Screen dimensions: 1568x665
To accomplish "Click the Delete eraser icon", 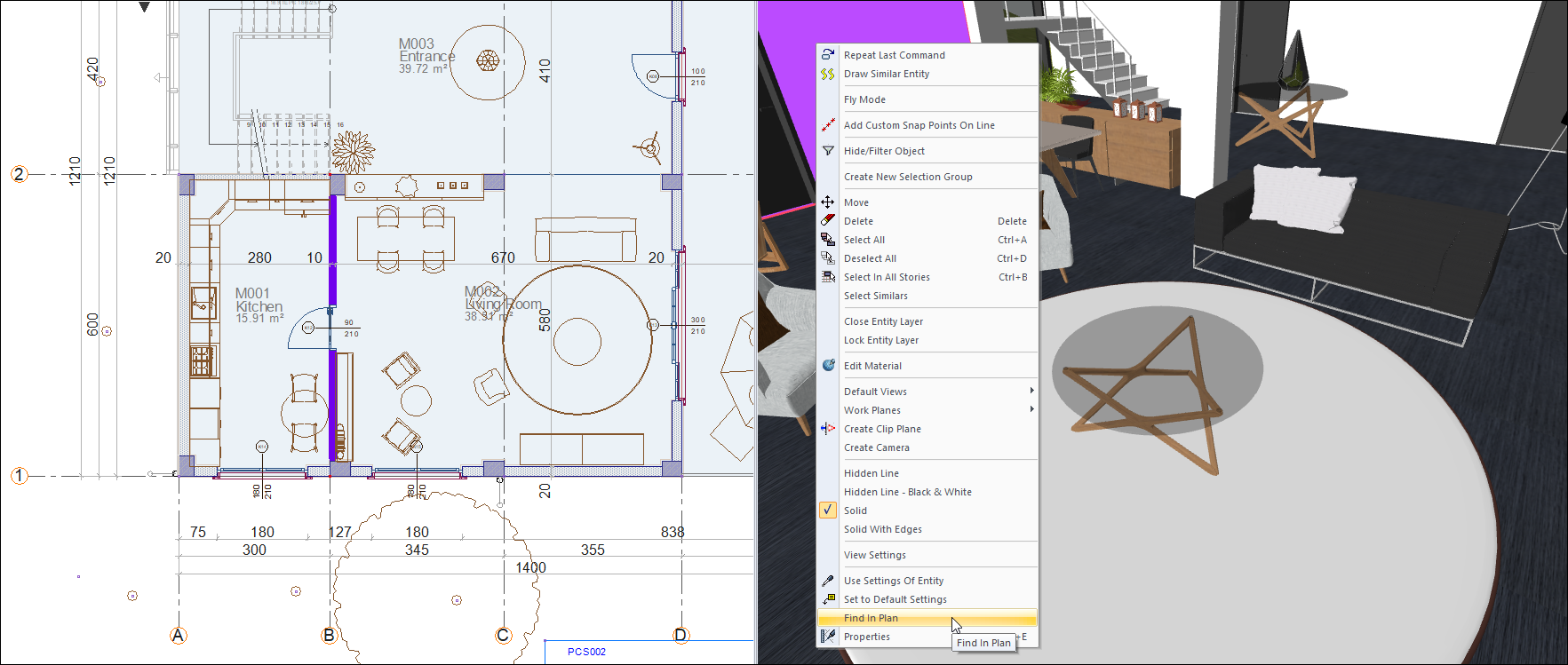I will pyautogui.click(x=827, y=221).
